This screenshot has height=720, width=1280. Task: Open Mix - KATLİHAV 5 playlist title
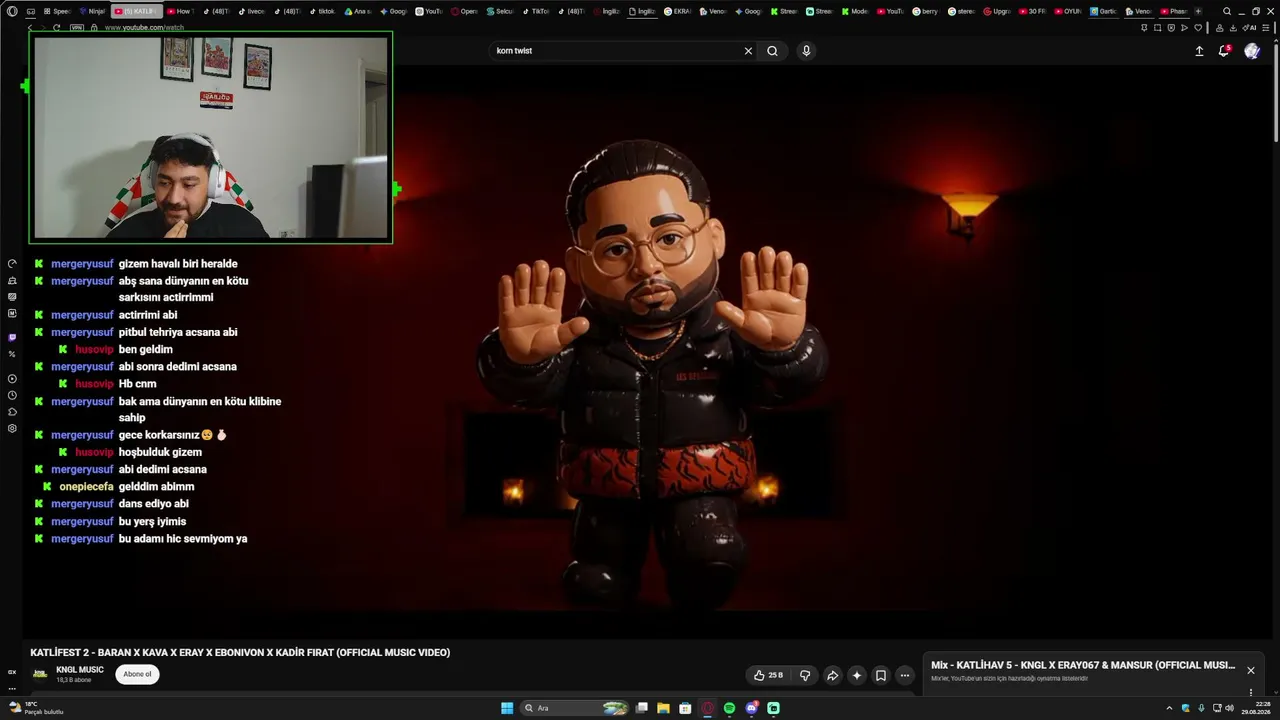[x=1083, y=665]
